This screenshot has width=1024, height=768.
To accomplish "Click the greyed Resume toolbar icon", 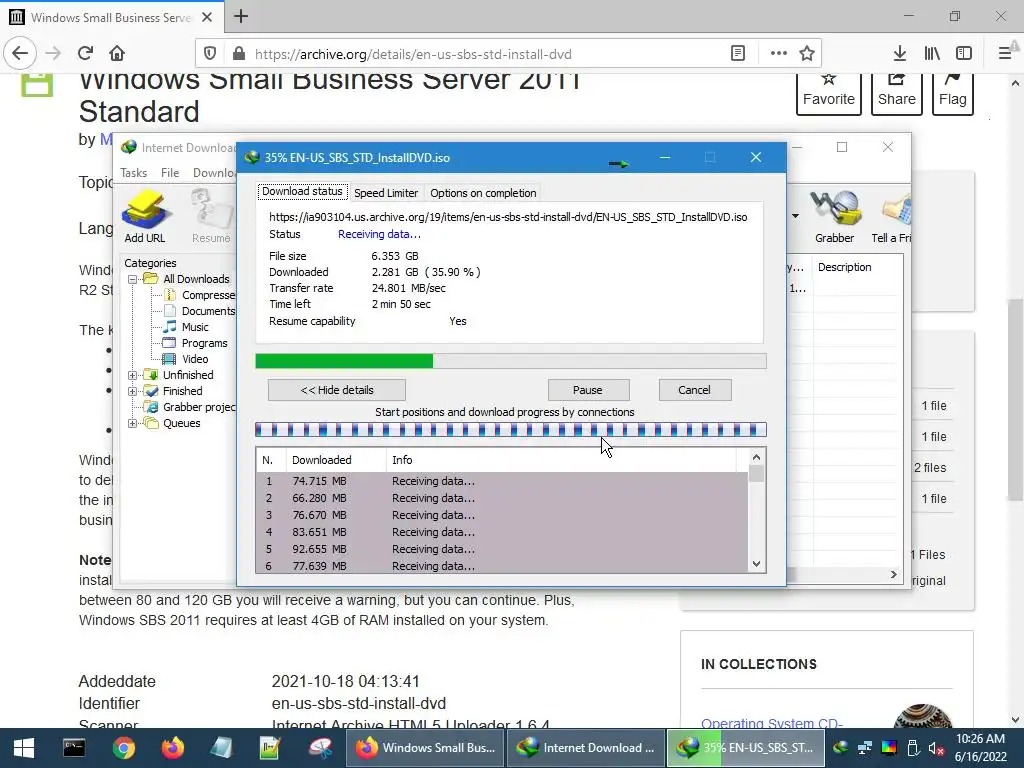I will point(211,216).
